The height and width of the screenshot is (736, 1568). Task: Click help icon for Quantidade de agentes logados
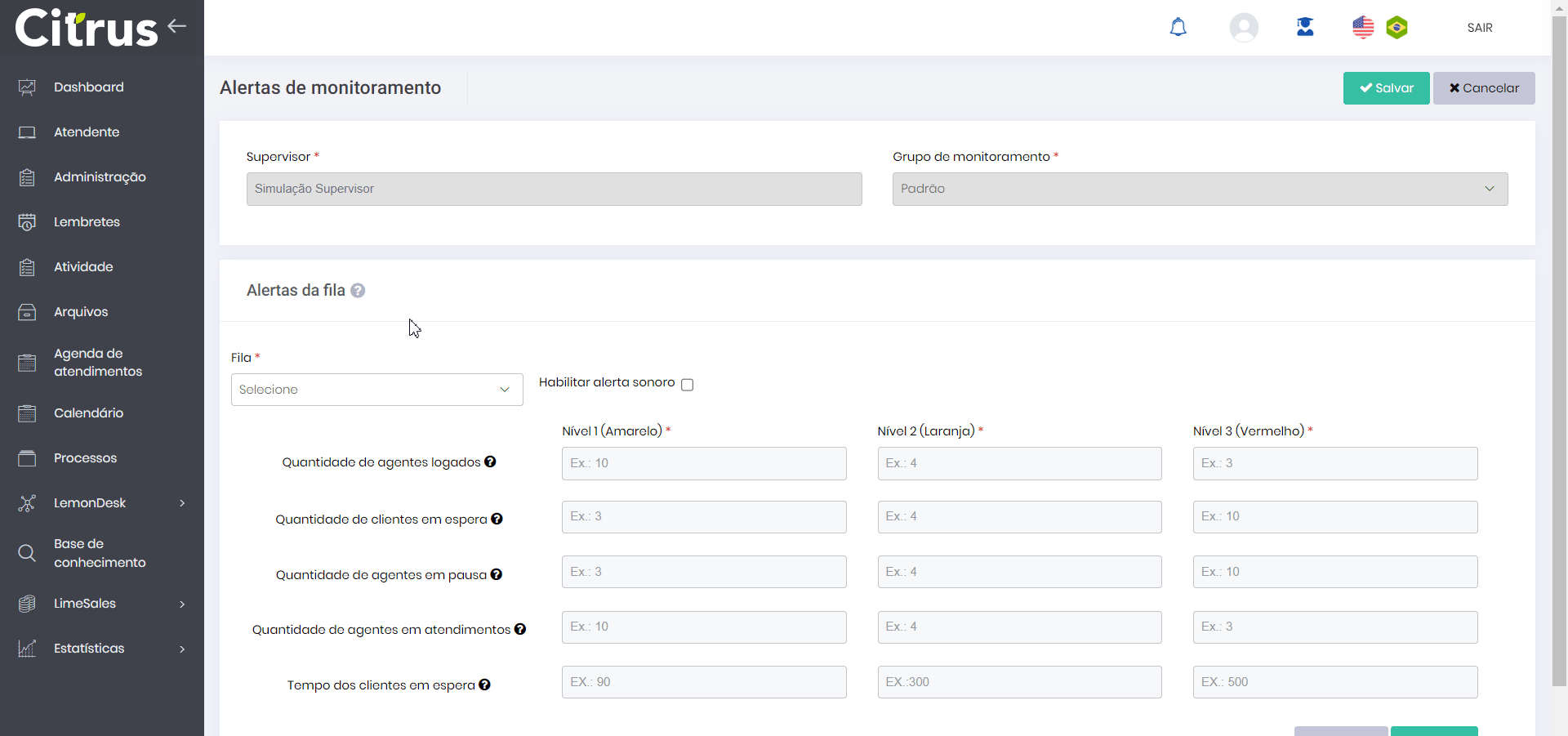[x=490, y=462]
